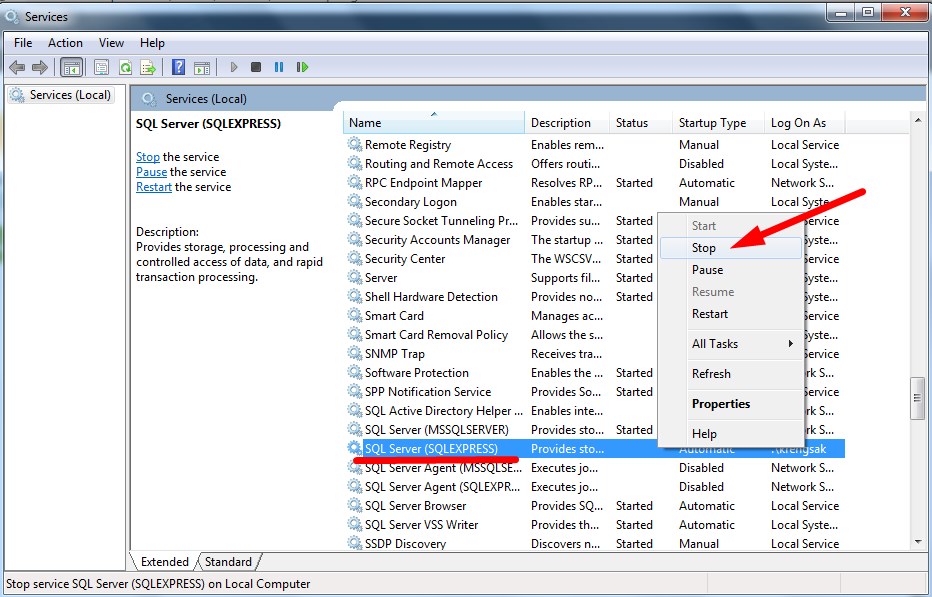Click the vertical scrollbar thumb of services list
Image resolution: width=932 pixels, height=597 pixels.
coord(918,398)
